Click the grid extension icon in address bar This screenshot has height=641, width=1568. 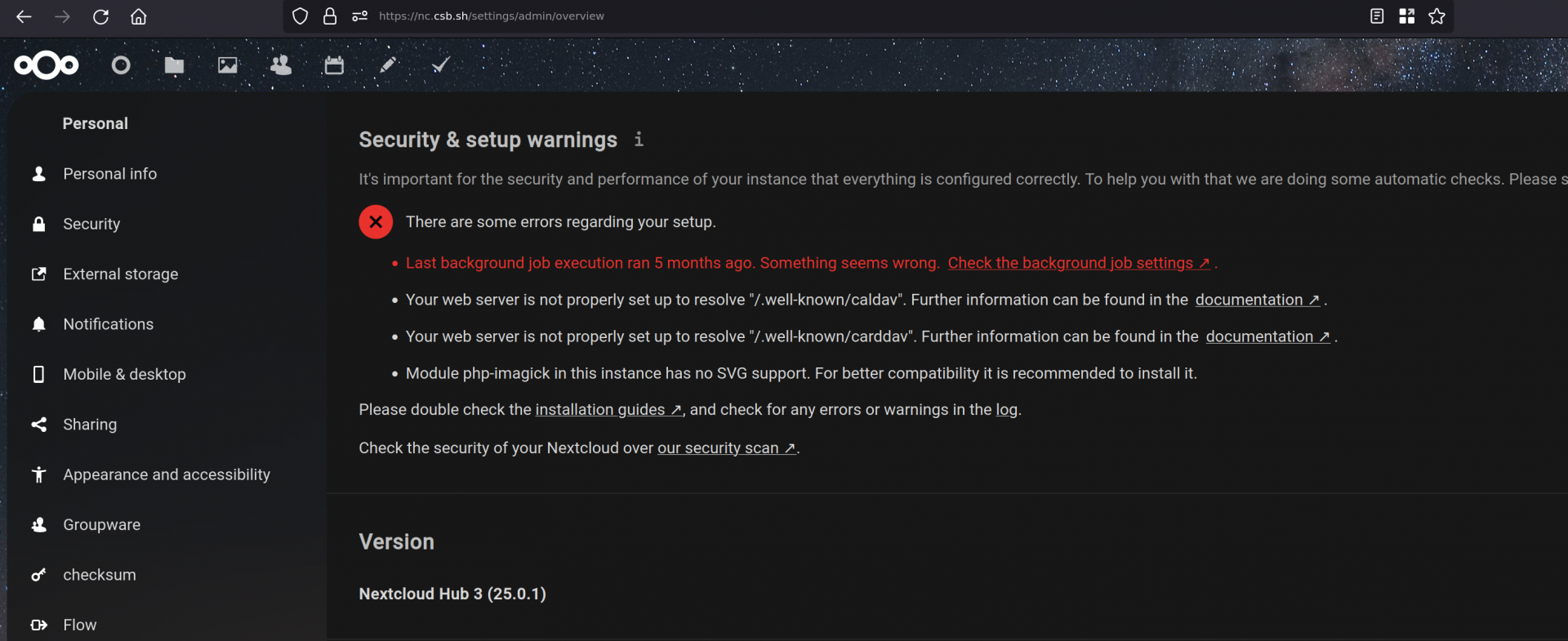tap(1407, 16)
